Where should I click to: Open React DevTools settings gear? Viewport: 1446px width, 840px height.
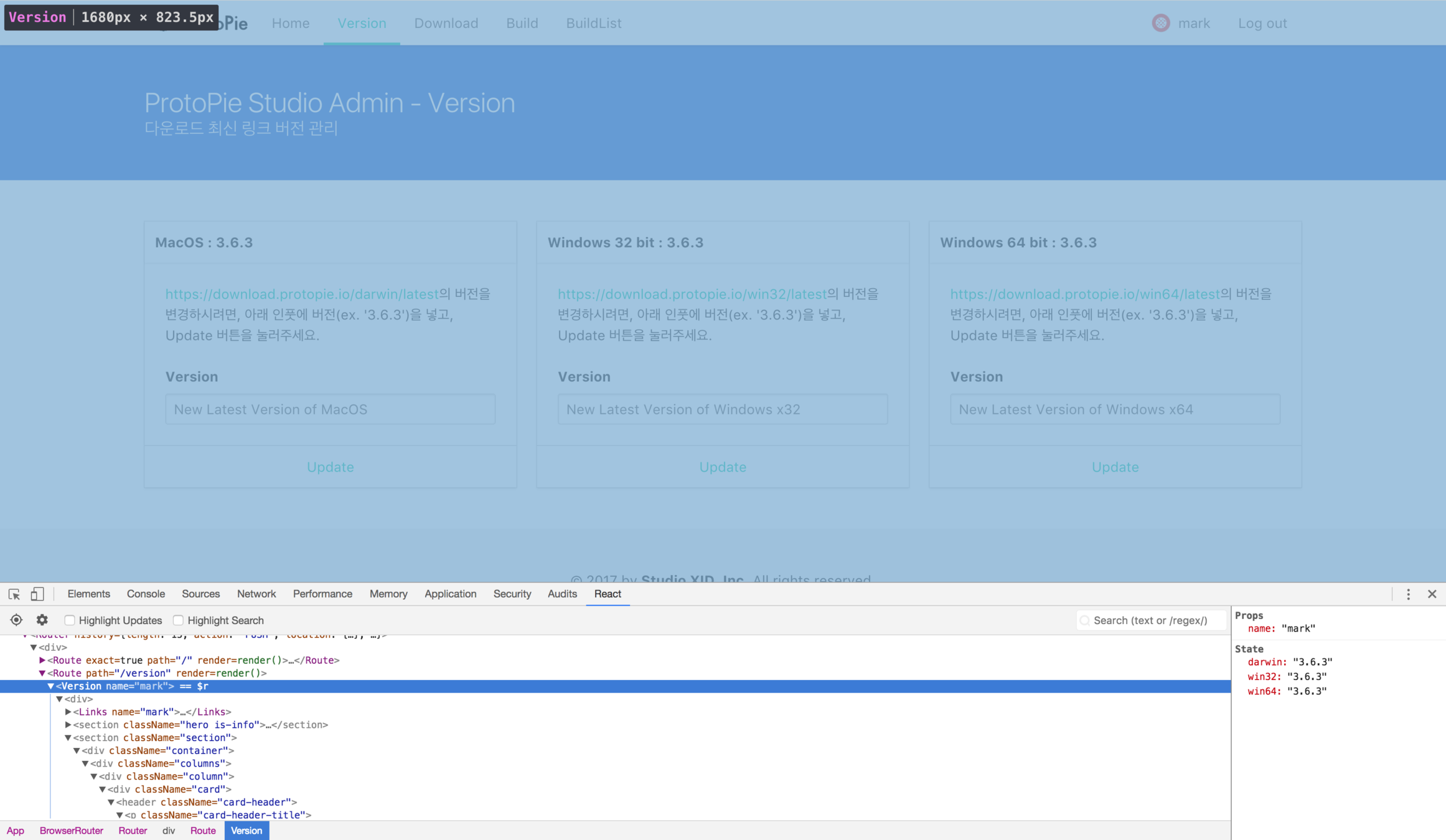point(42,620)
